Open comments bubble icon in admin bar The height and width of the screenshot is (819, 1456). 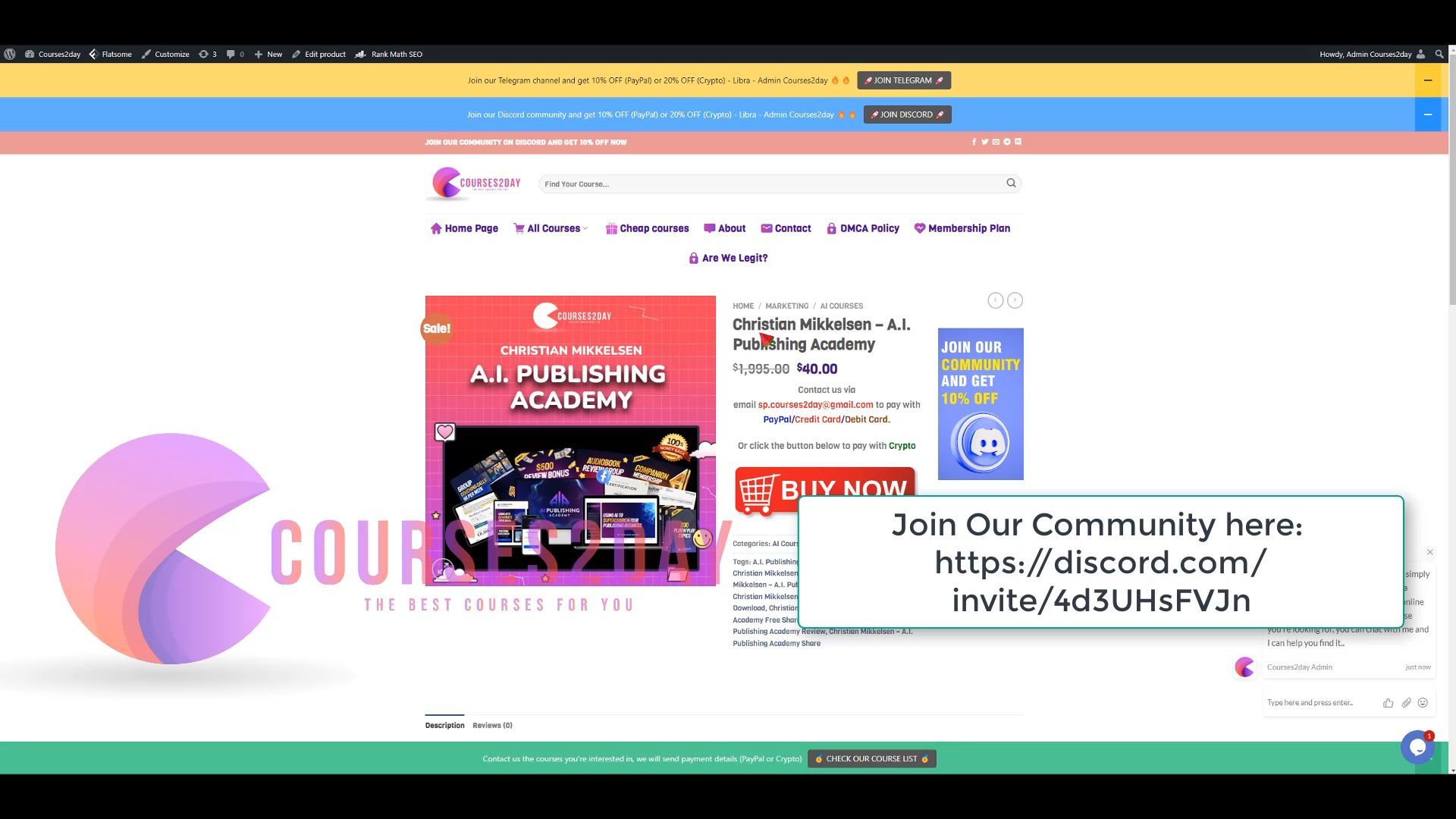[x=235, y=54]
